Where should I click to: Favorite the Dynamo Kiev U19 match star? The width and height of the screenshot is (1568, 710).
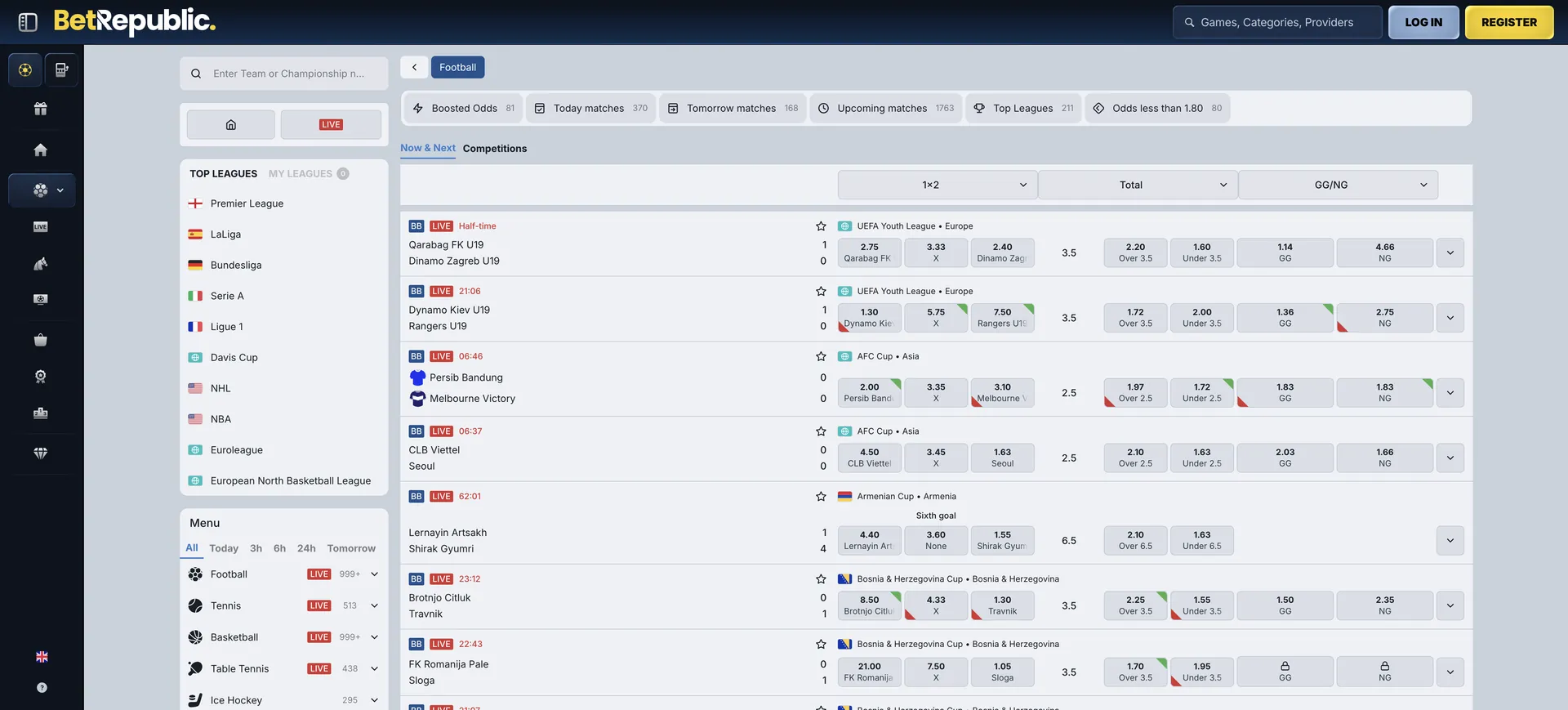(x=821, y=292)
